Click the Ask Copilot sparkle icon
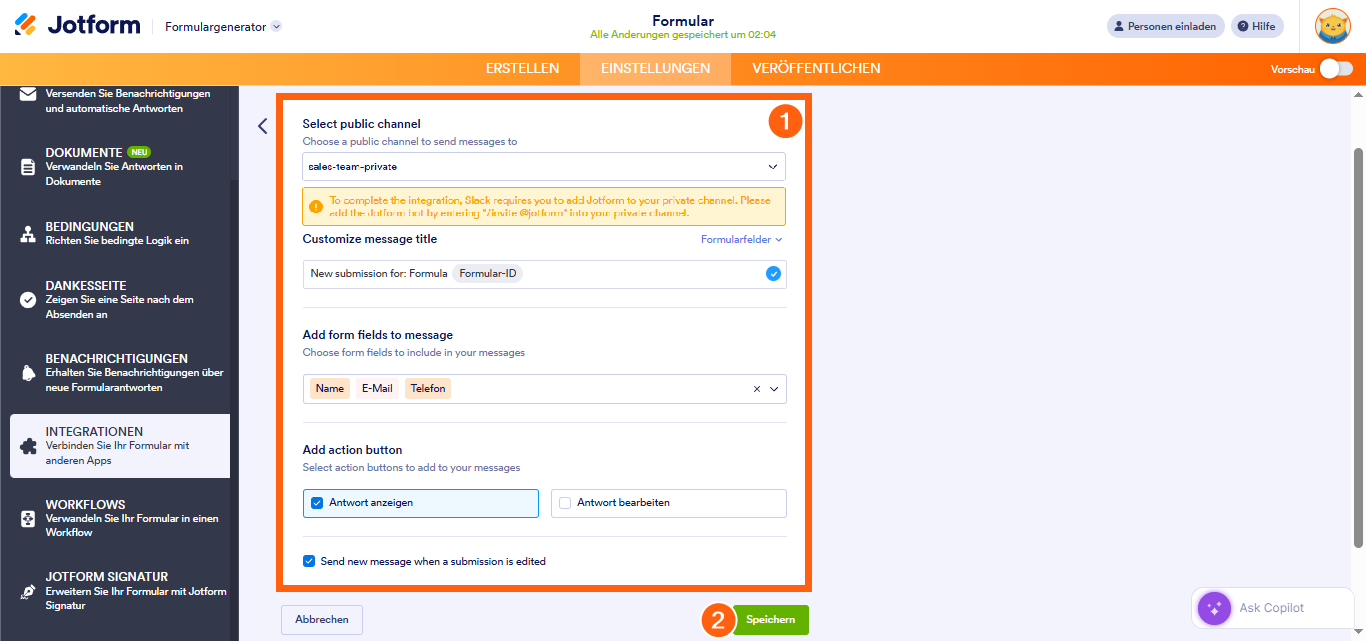Viewport: 1366px width, 641px height. pos(1214,608)
